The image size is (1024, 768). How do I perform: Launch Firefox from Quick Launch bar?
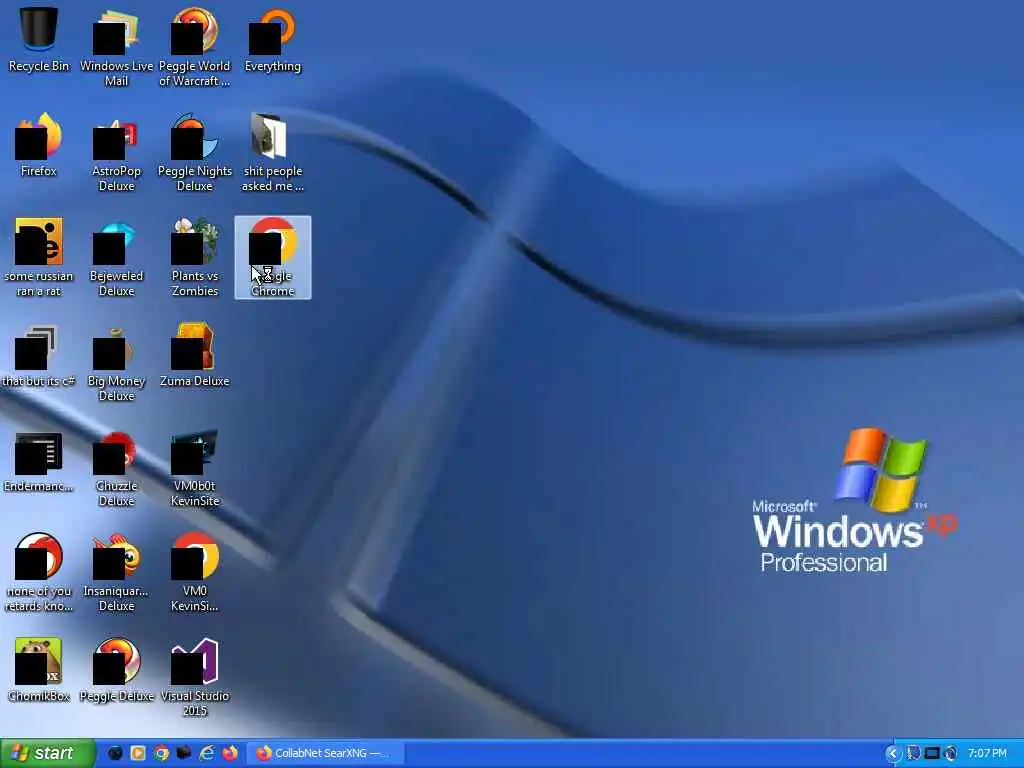(230, 753)
